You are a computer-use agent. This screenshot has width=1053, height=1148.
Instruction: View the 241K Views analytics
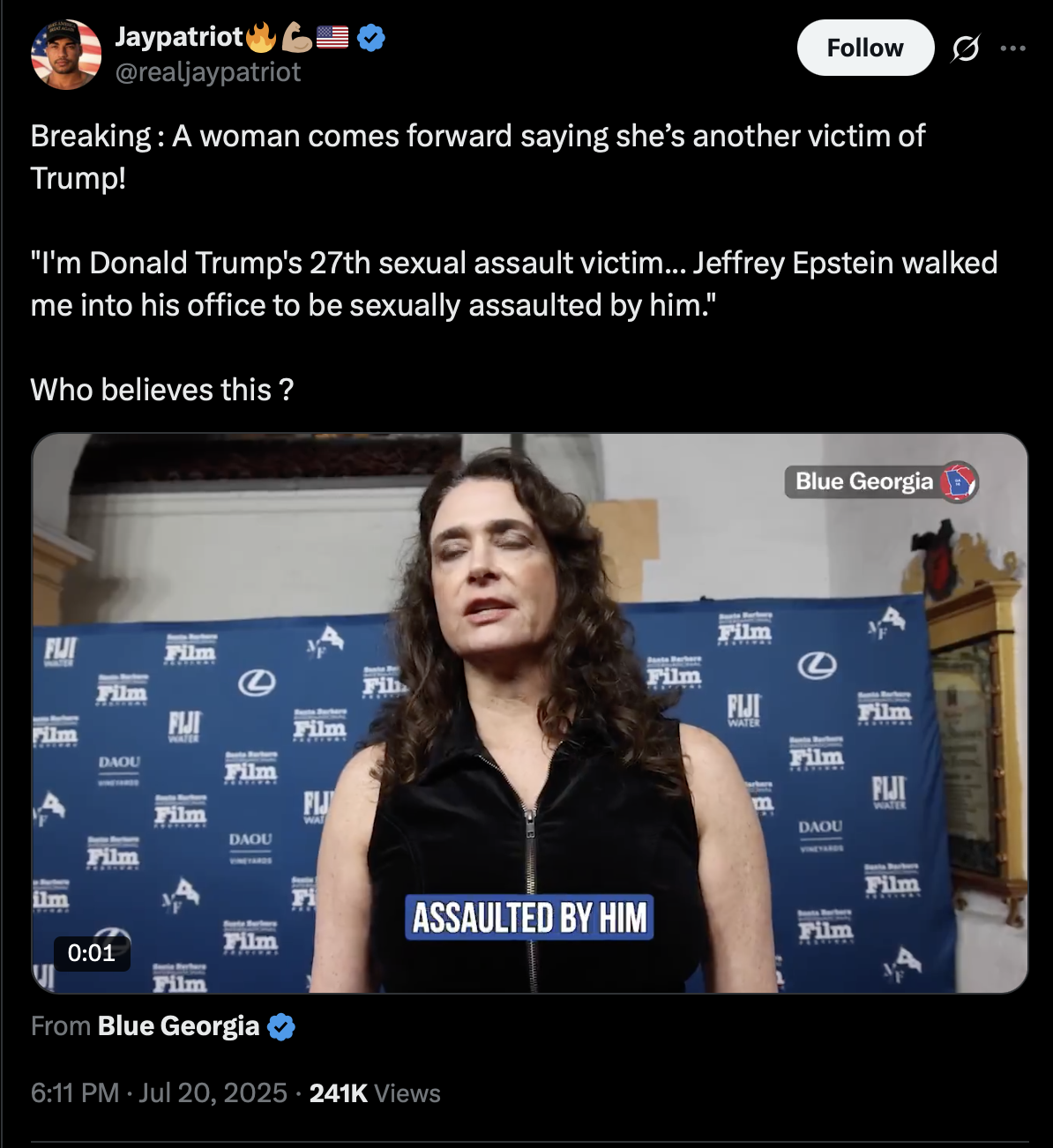click(375, 1093)
